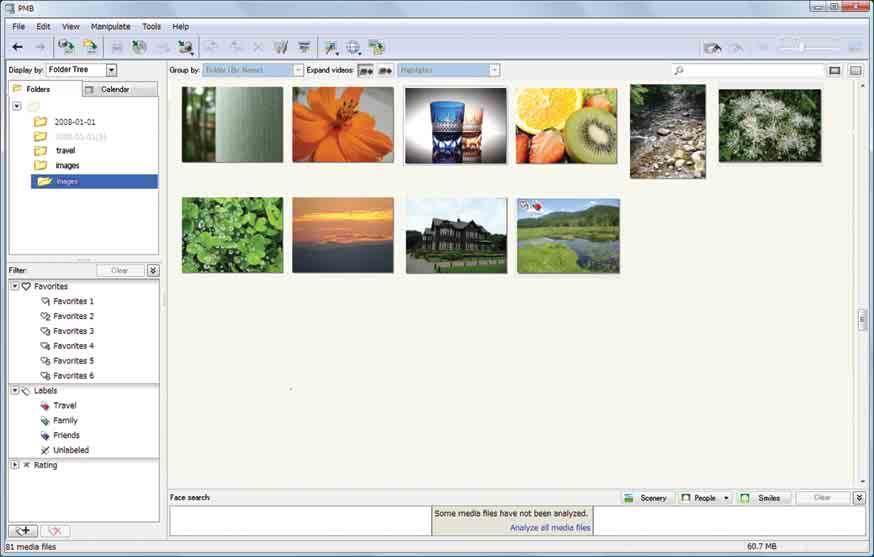Open the globe upload toolbar icon
This screenshot has width=874, height=557.
click(353, 48)
